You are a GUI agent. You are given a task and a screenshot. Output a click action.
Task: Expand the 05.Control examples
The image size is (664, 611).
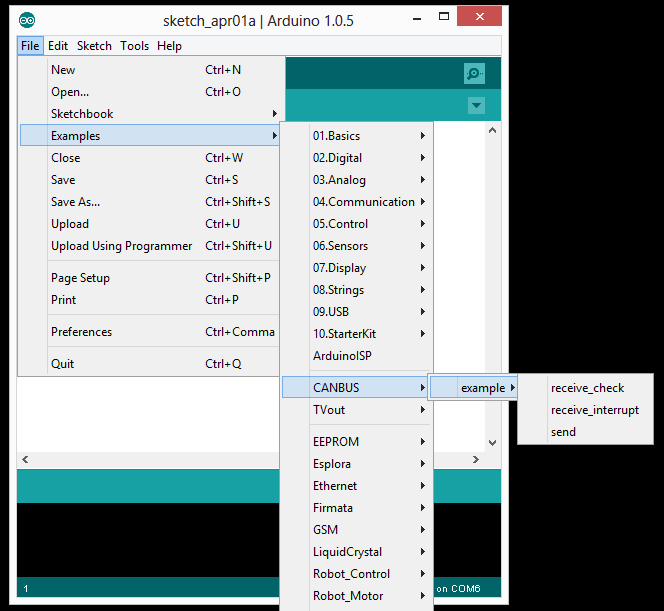tap(357, 224)
